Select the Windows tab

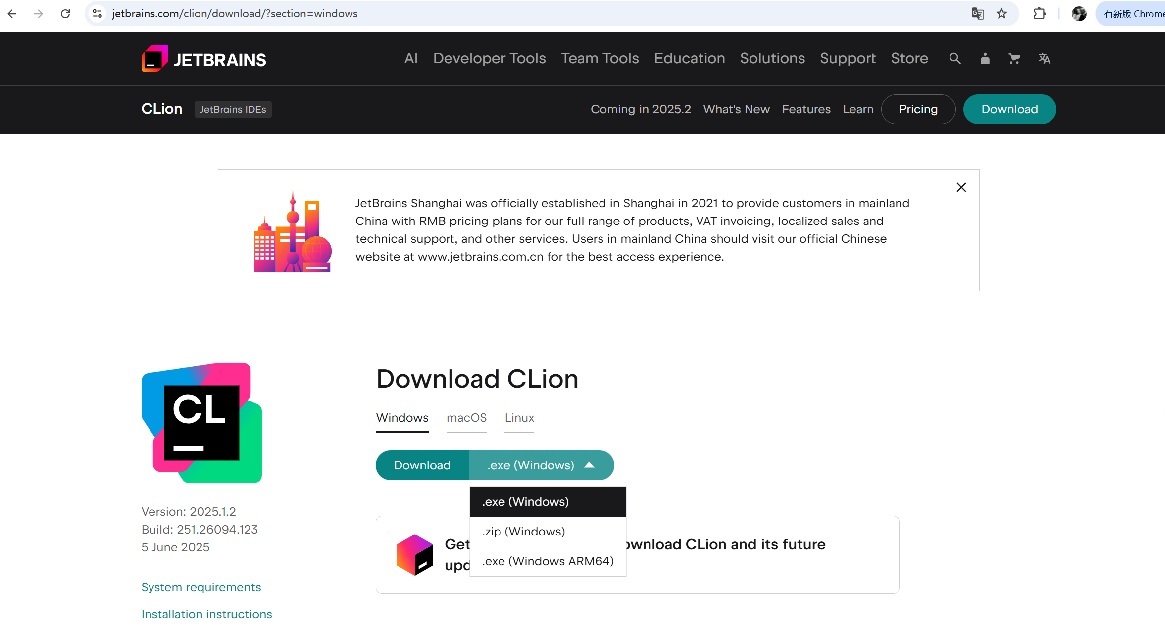402,418
